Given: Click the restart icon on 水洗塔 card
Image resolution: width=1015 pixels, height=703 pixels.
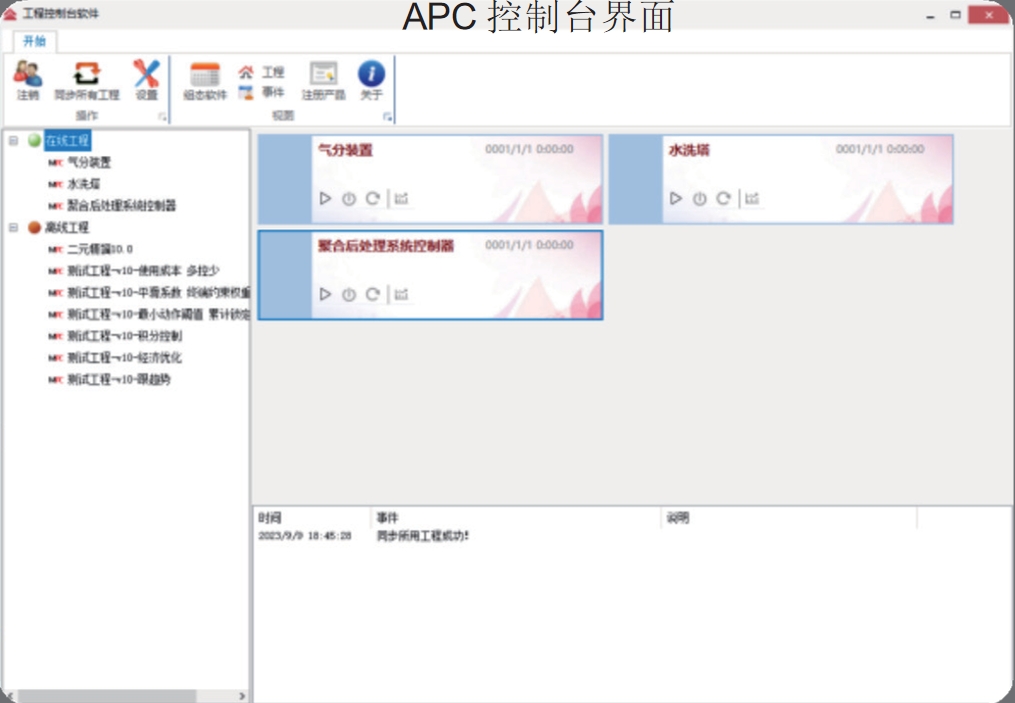Looking at the screenshot, I should (722, 197).
